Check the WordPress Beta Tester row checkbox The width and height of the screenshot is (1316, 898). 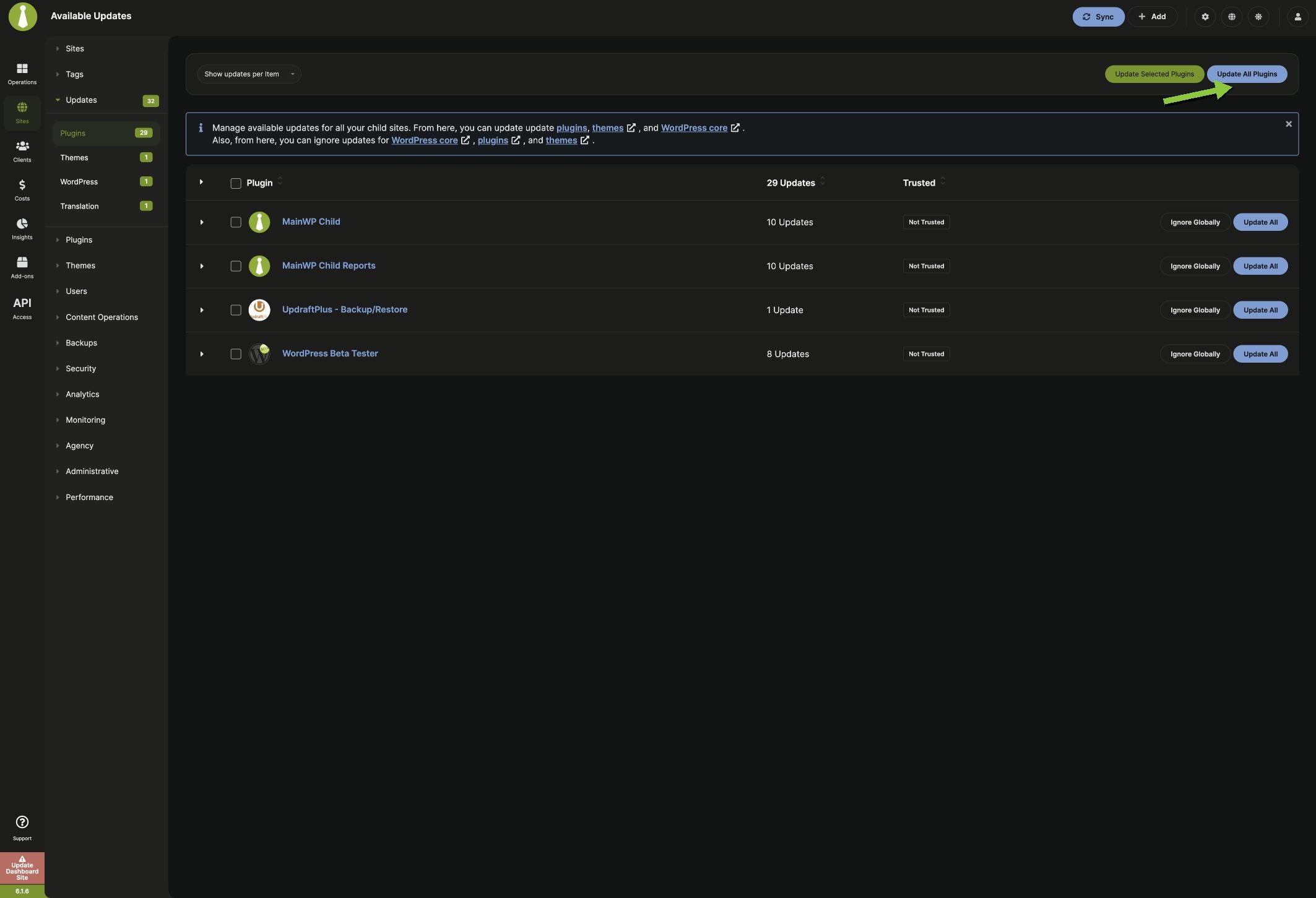click(x=236, y=354)
